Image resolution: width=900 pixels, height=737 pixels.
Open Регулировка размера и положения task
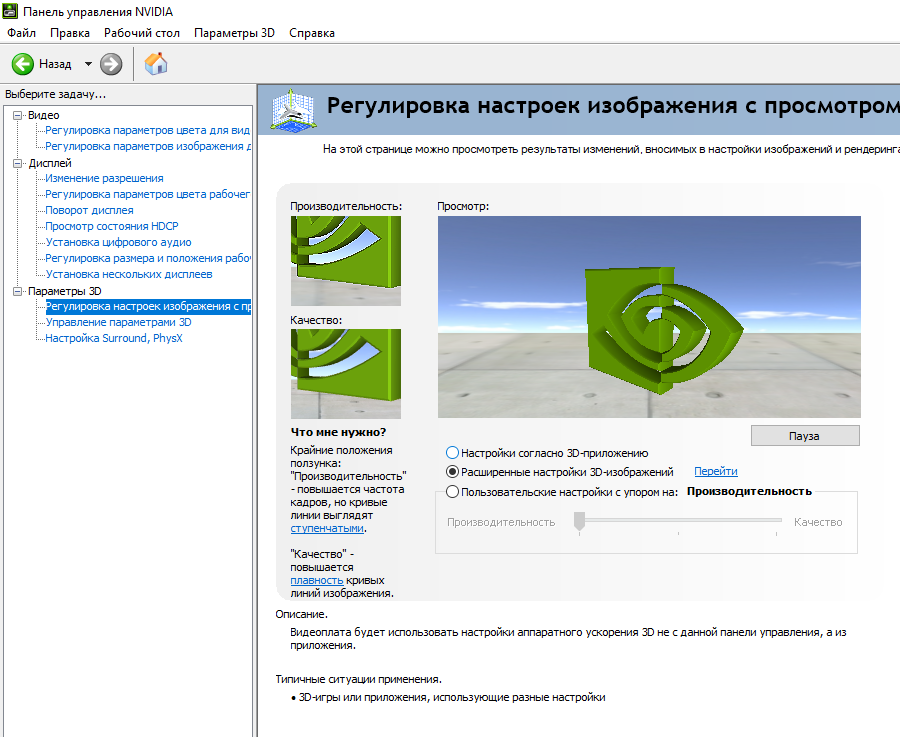point(148,258)
